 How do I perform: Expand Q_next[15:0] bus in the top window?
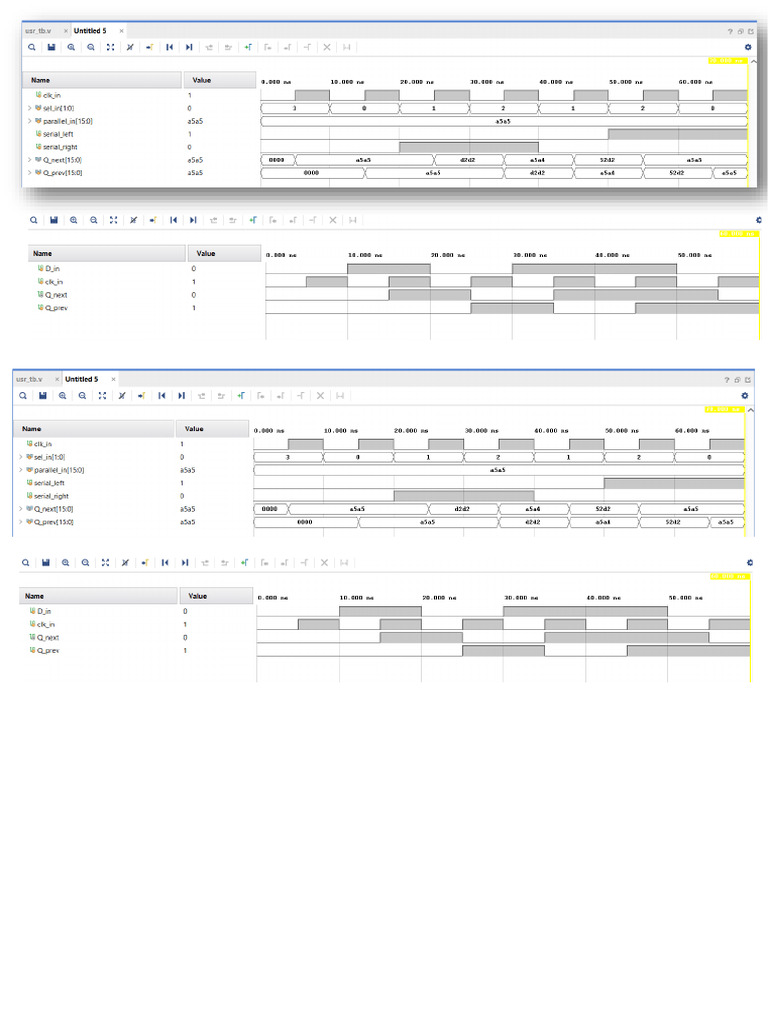coord(29,160)
